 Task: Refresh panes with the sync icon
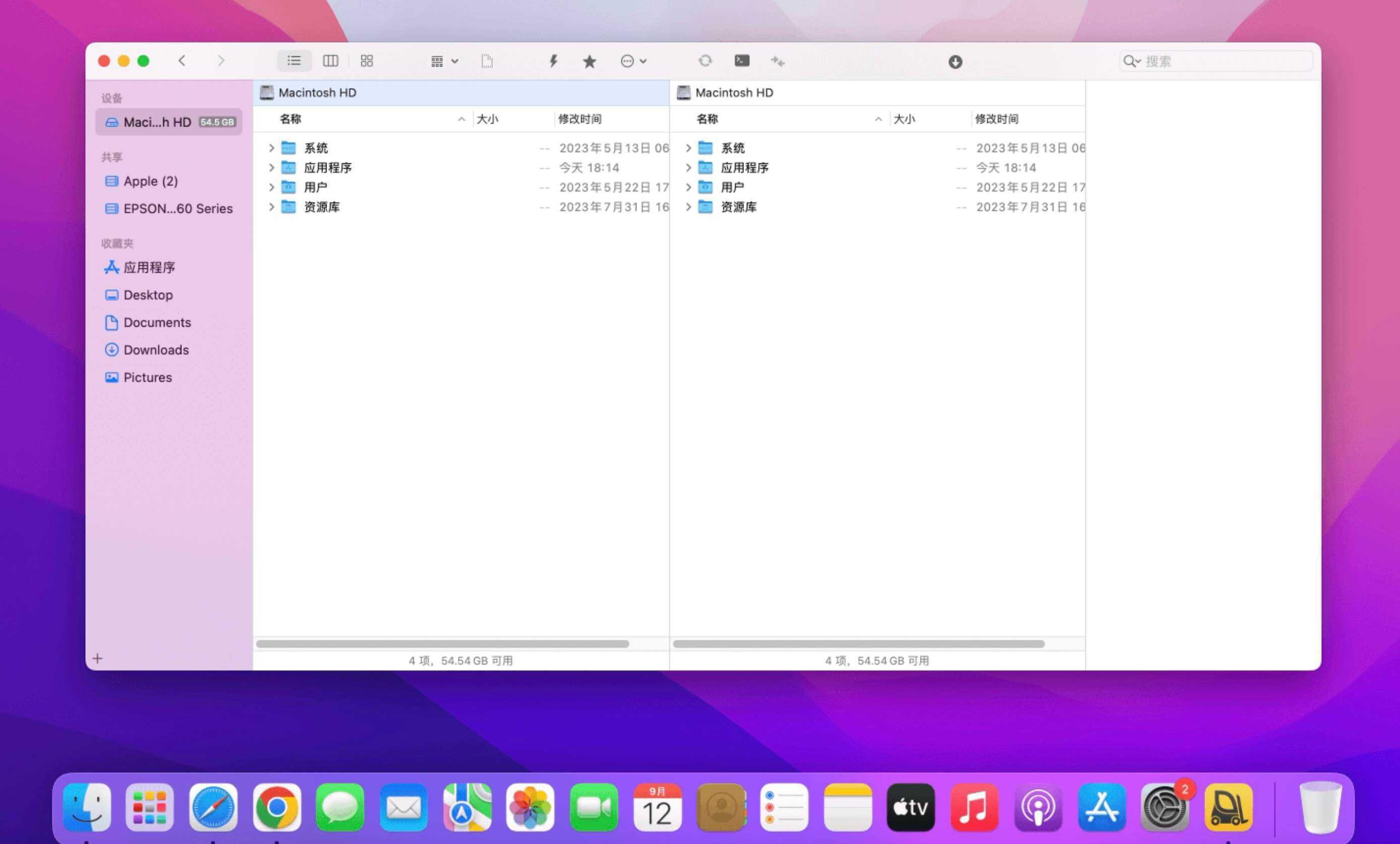pos(705,61)
